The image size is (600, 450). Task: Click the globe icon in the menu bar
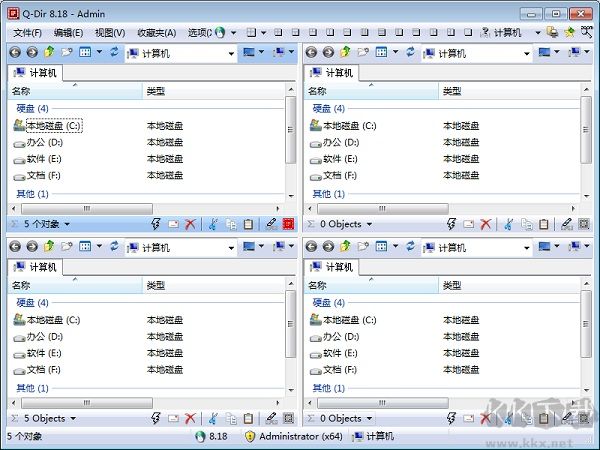220,33
